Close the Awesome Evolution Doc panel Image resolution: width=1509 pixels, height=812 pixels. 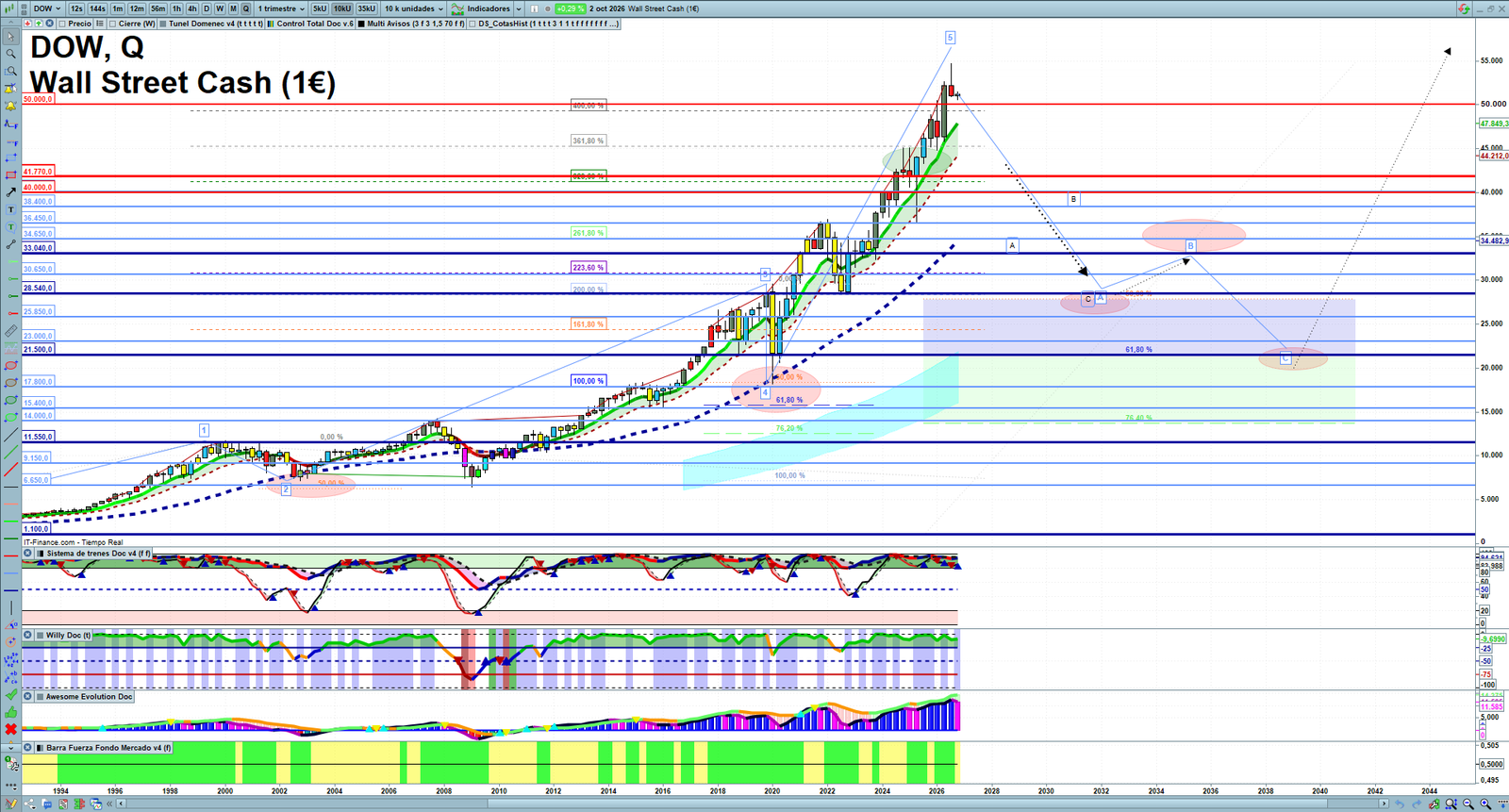click(x=28, y=697)
